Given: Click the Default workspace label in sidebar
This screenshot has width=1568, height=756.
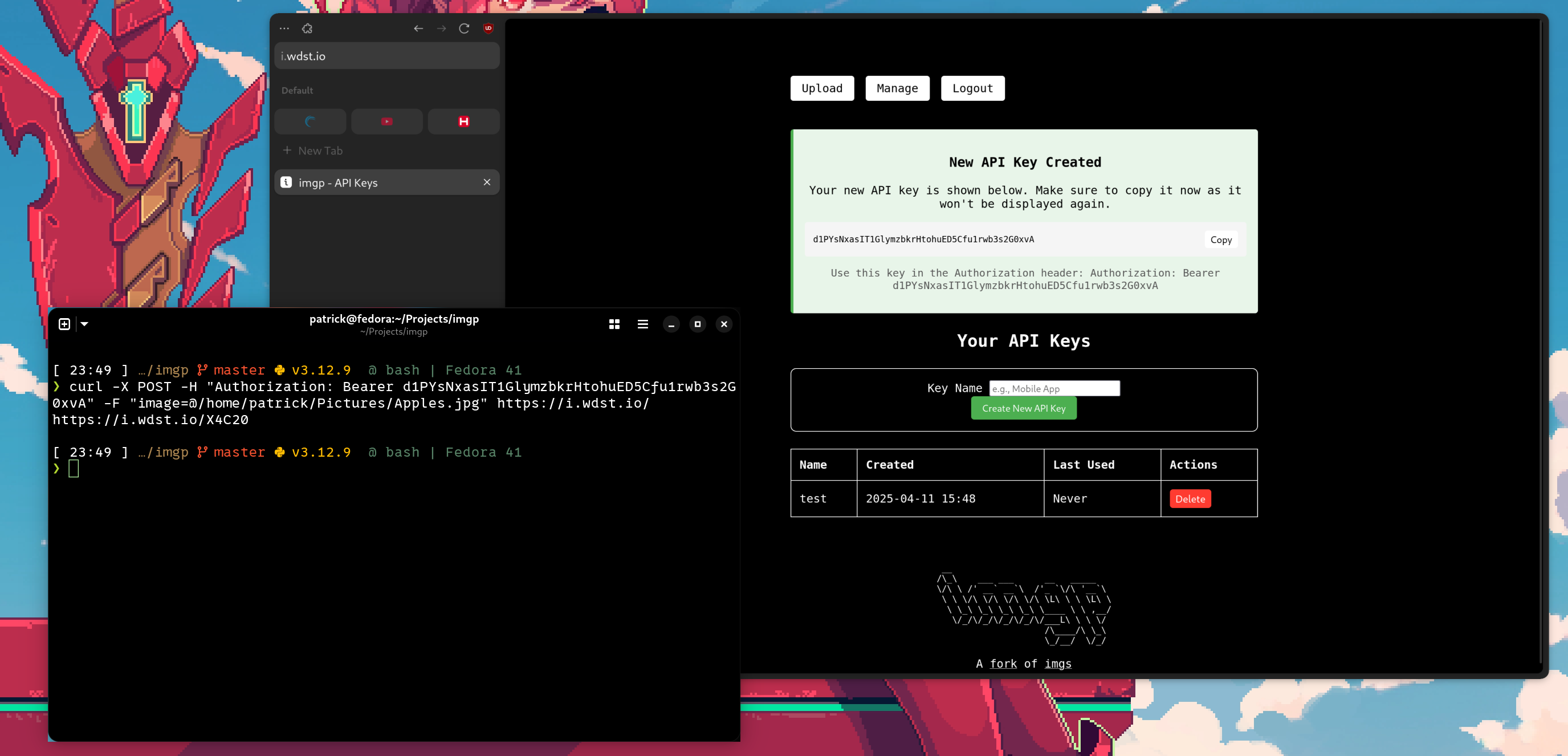Looking at the screenshot, I should tap(297, 91).
